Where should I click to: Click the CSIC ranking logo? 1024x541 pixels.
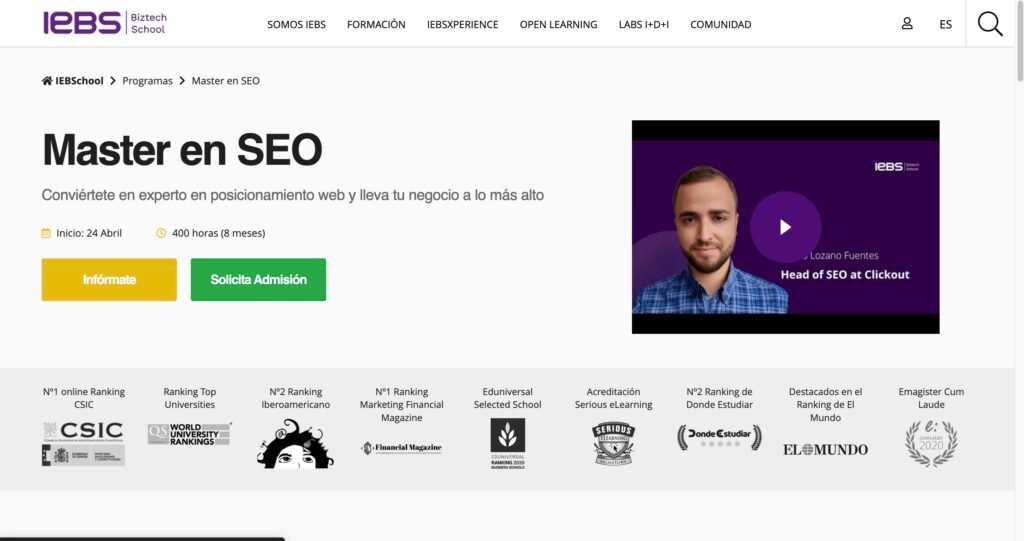[x=84, y=444]
